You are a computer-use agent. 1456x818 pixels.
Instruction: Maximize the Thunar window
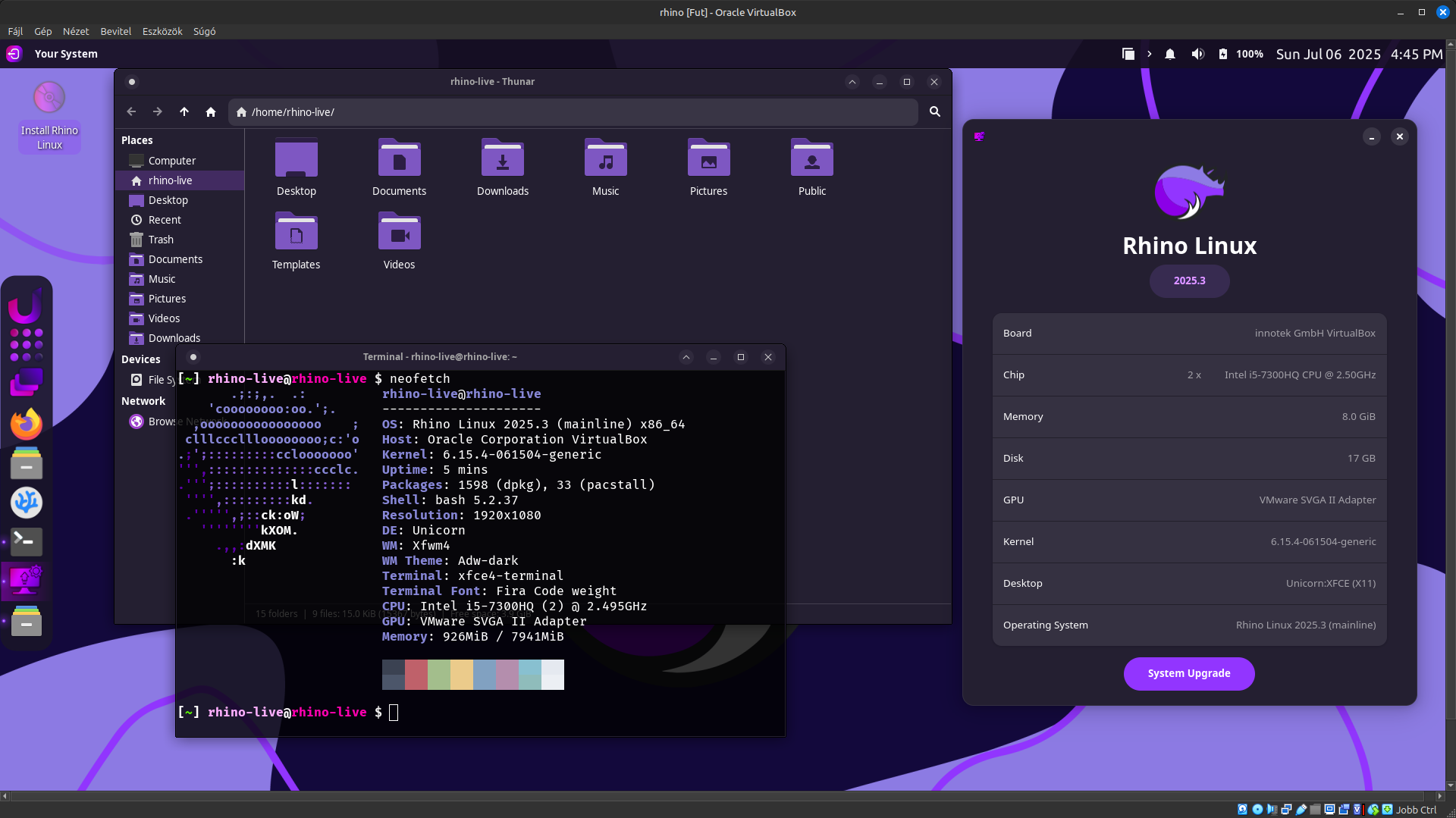(907, 82)
